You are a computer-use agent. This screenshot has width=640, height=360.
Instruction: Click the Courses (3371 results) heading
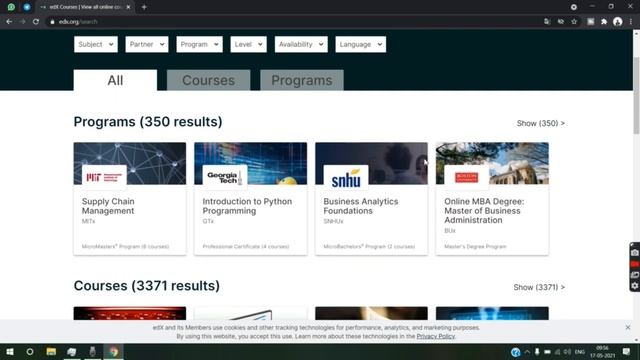(x=147, y=286)
